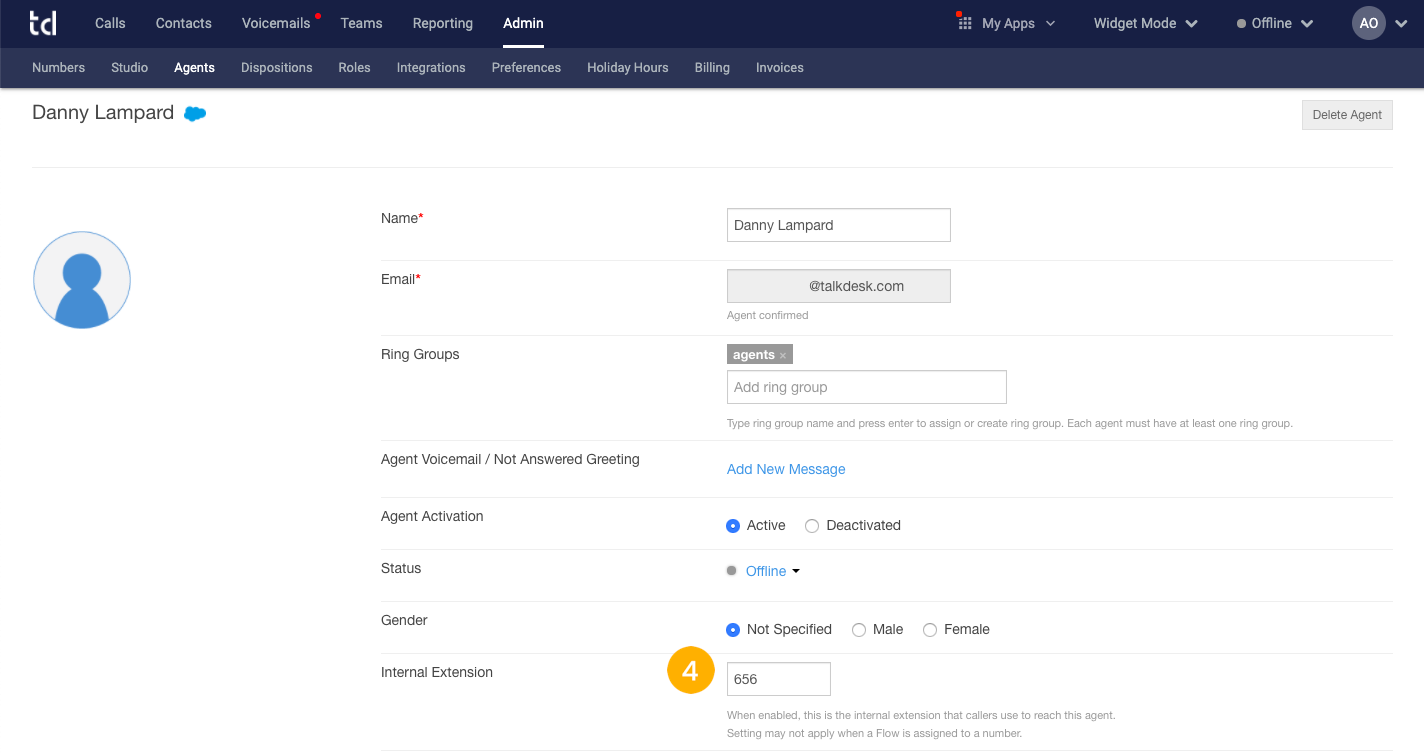Click the Salesforce cloud icon beside Danny Lampard

(x=195, y=114)
